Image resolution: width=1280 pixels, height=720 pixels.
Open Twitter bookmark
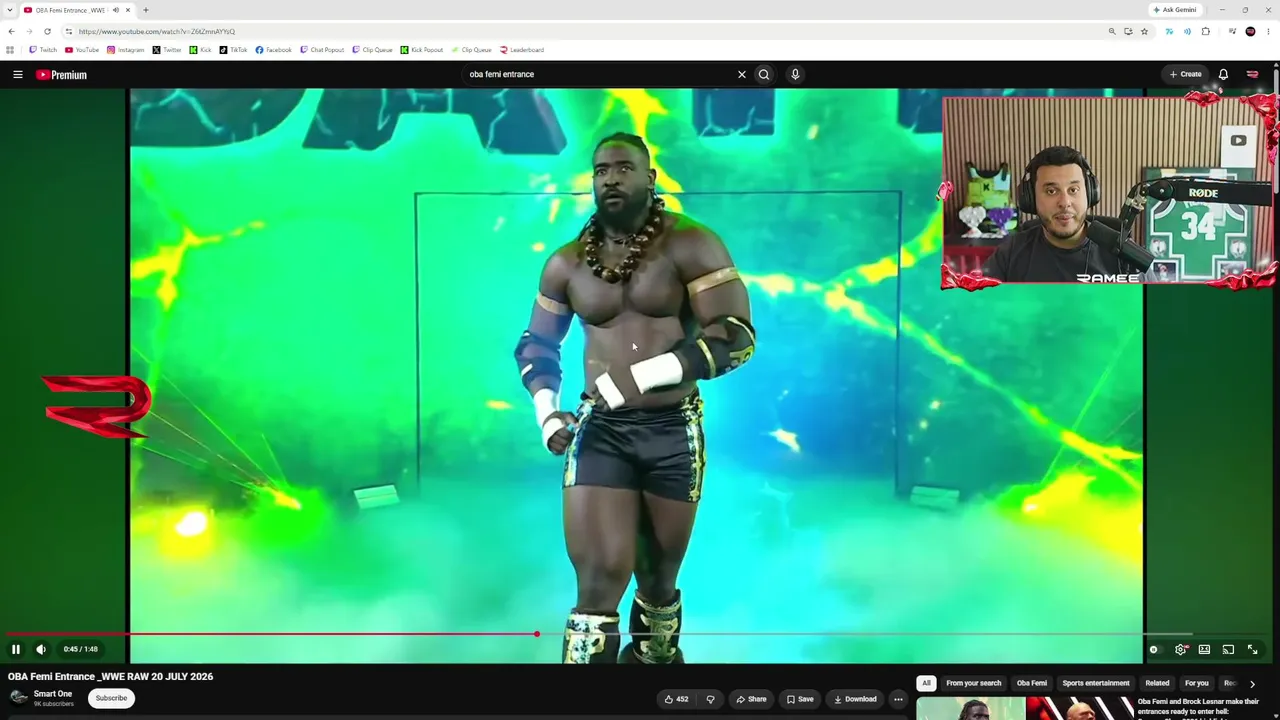(x=167, y=50)
